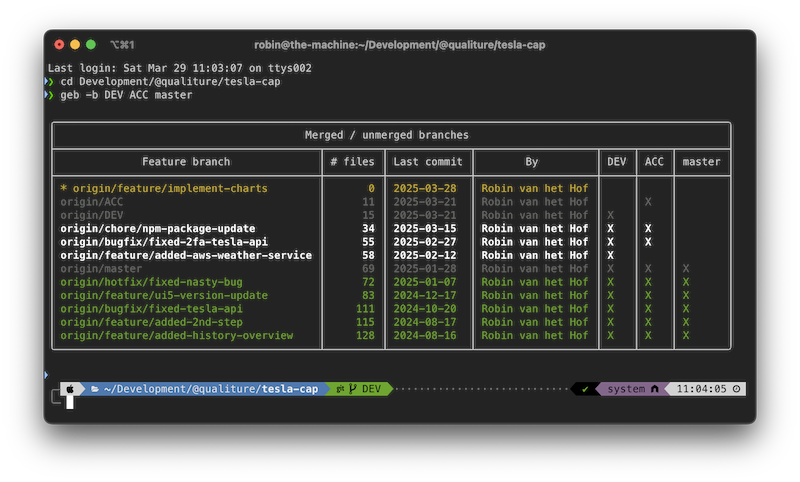This screenshot has width=800, height=482.
Task: Click the yellow minimize window button
Action: coord(75,45)
